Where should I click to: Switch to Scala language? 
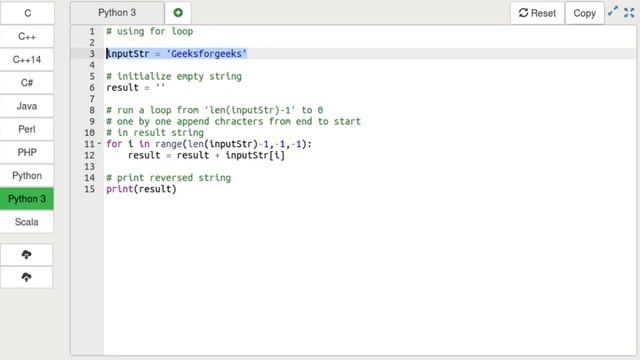pyautogui.click(x=27, y=222)
